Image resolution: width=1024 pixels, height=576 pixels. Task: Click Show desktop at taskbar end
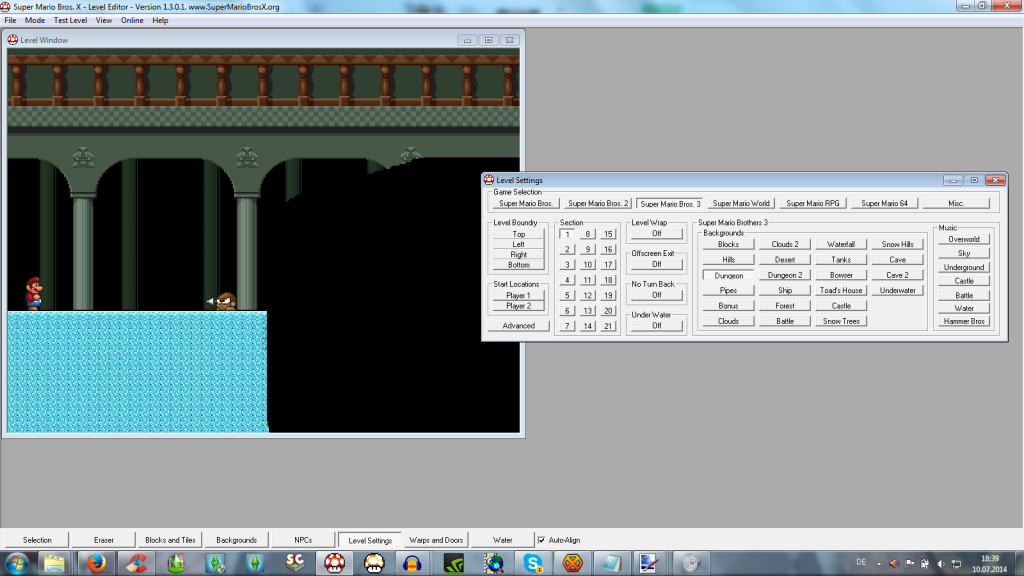click(x=1019, y=563)
